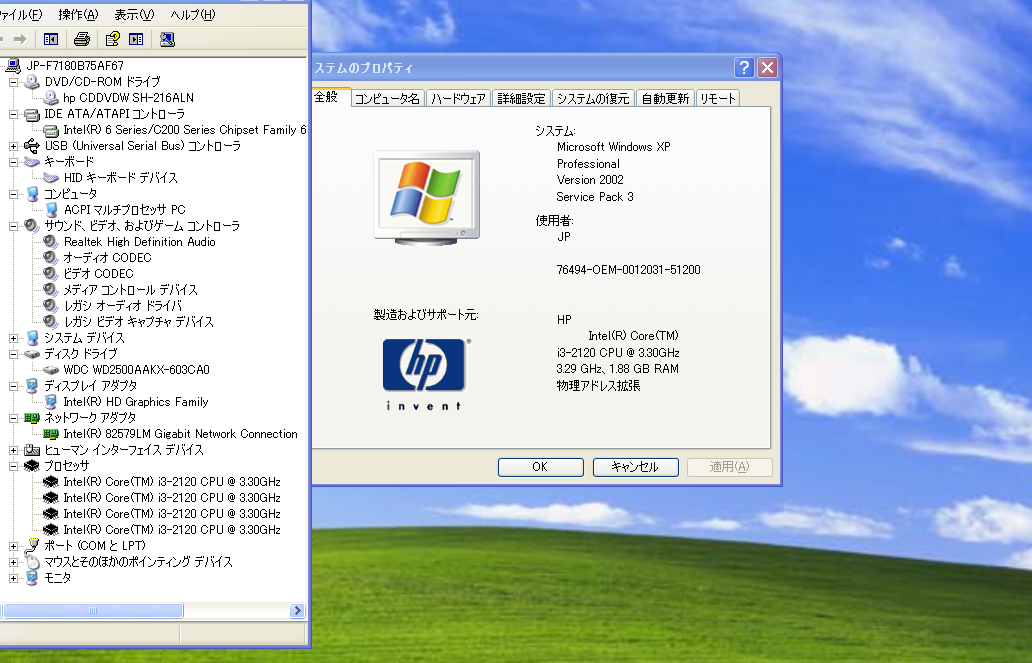Viewport: 1032px width, 663px height.
Task: Switch to the 自動更新 tab
Action: click(665, 98)
